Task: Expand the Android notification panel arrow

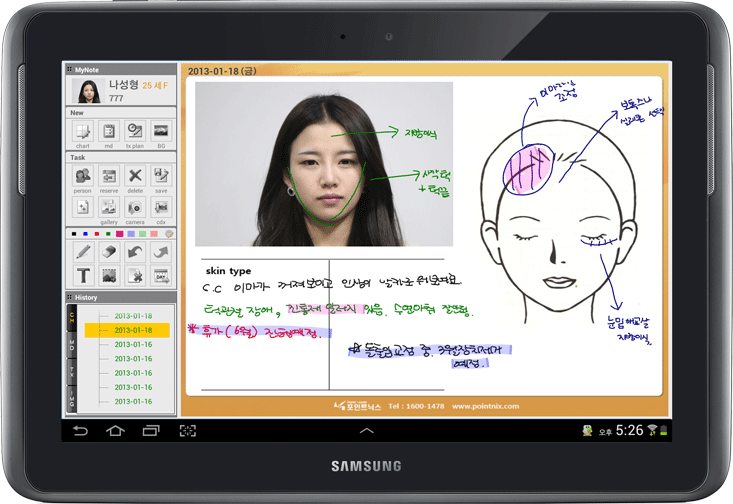Action: [x=366, y=430]
